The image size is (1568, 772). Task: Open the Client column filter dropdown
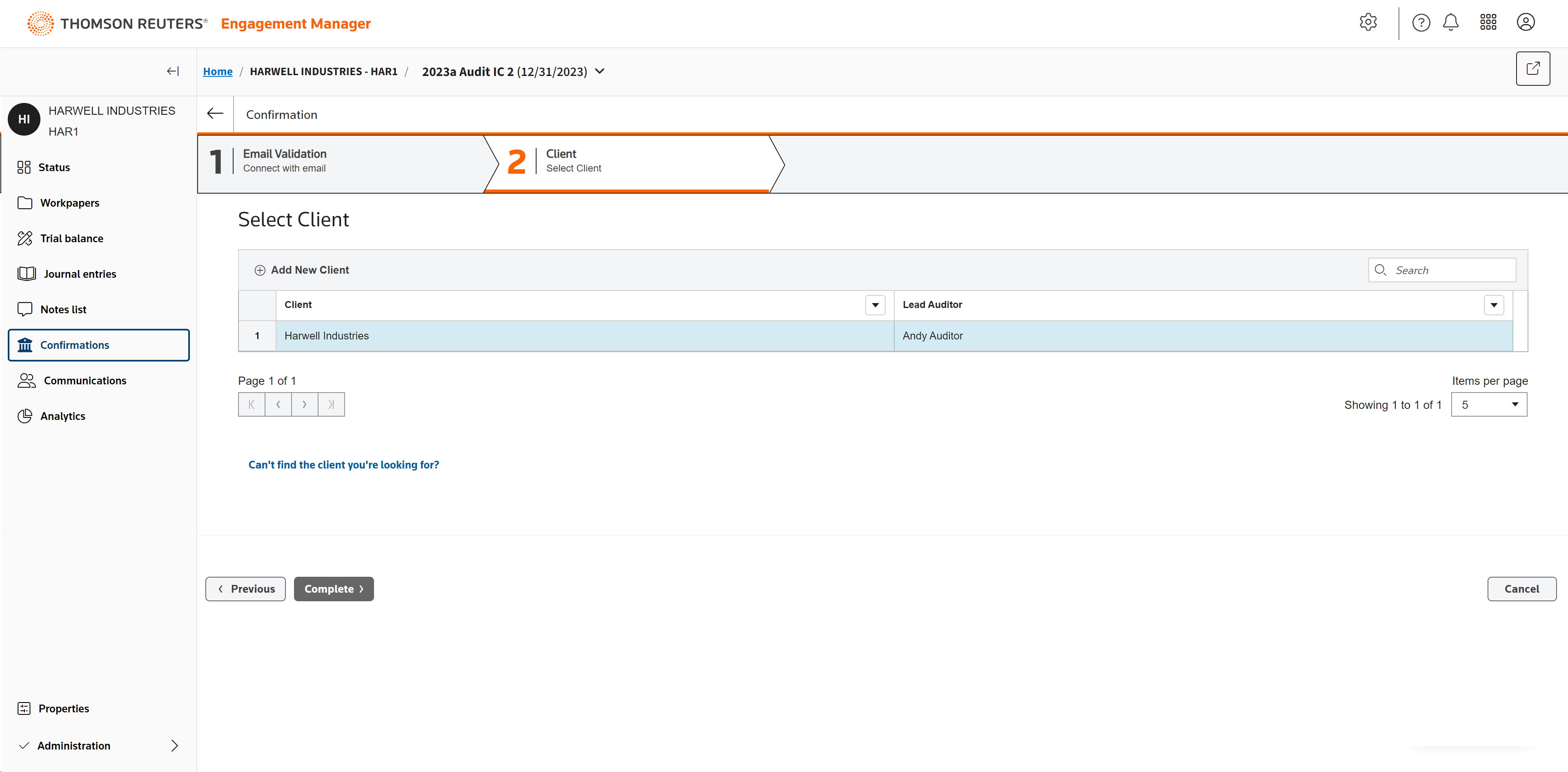(x=875, y=305)
